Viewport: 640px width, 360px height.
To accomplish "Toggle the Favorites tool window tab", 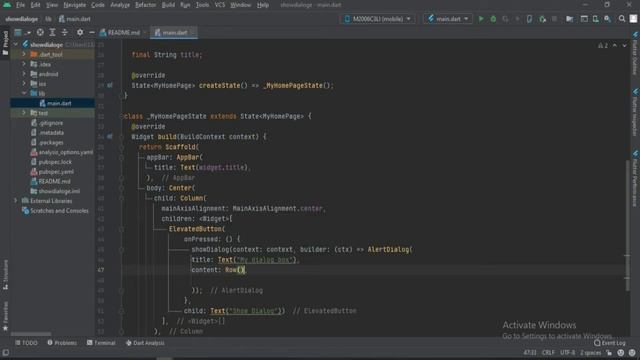I will 5,317.
